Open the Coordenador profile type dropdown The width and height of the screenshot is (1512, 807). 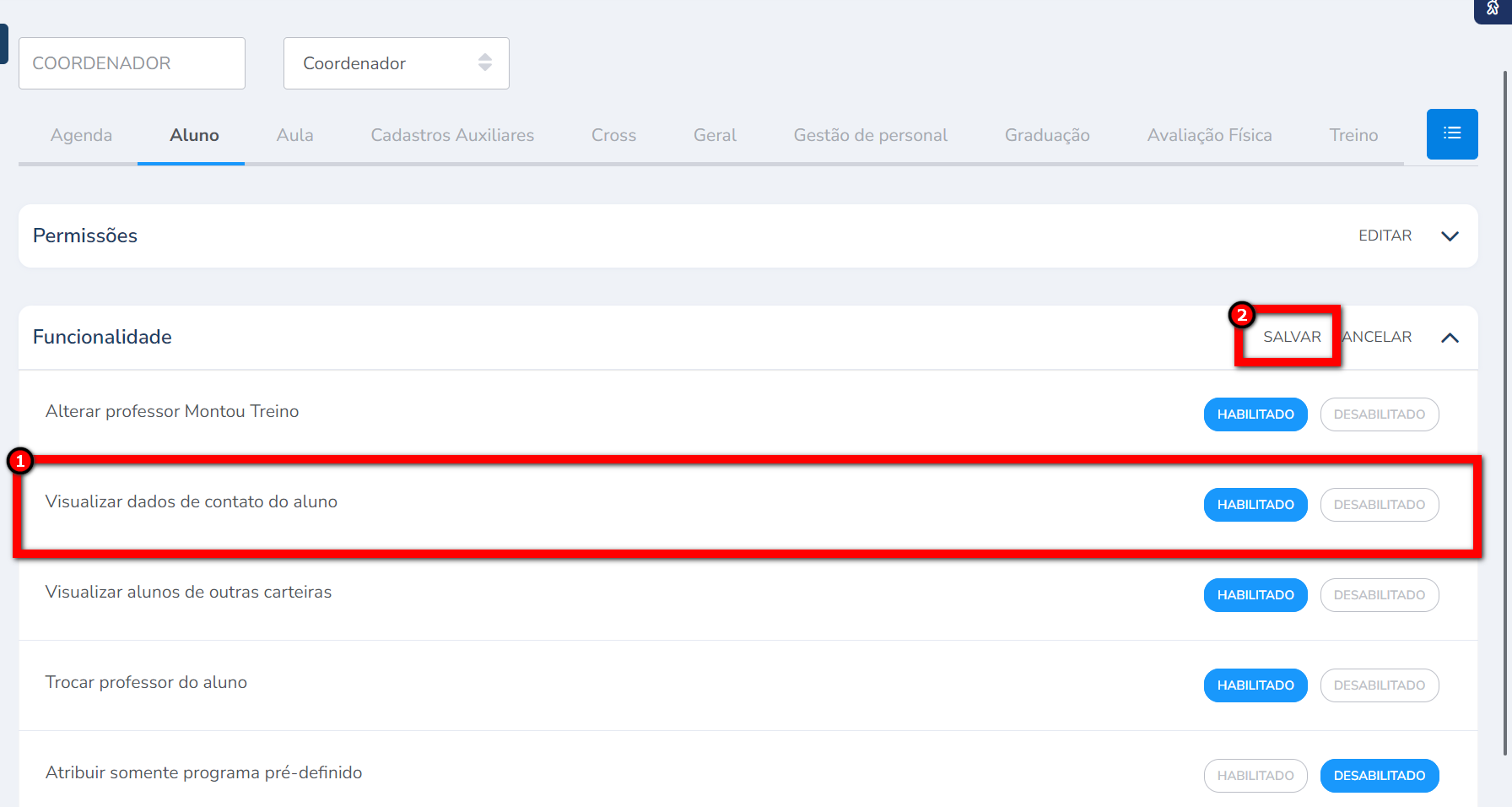click(x=396, y=63)
